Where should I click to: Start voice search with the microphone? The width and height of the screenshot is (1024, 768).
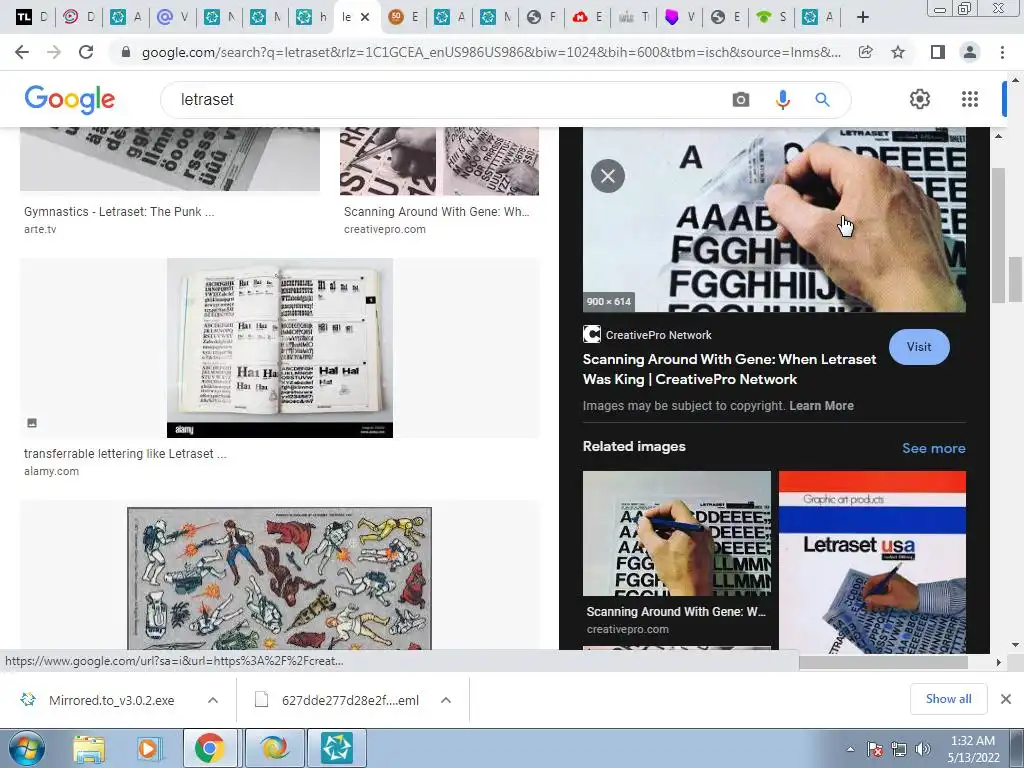(782, 100)
